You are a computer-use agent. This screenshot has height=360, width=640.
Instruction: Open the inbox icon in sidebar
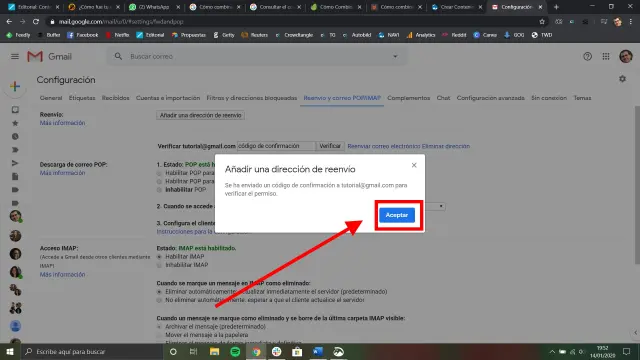point(15,110)
